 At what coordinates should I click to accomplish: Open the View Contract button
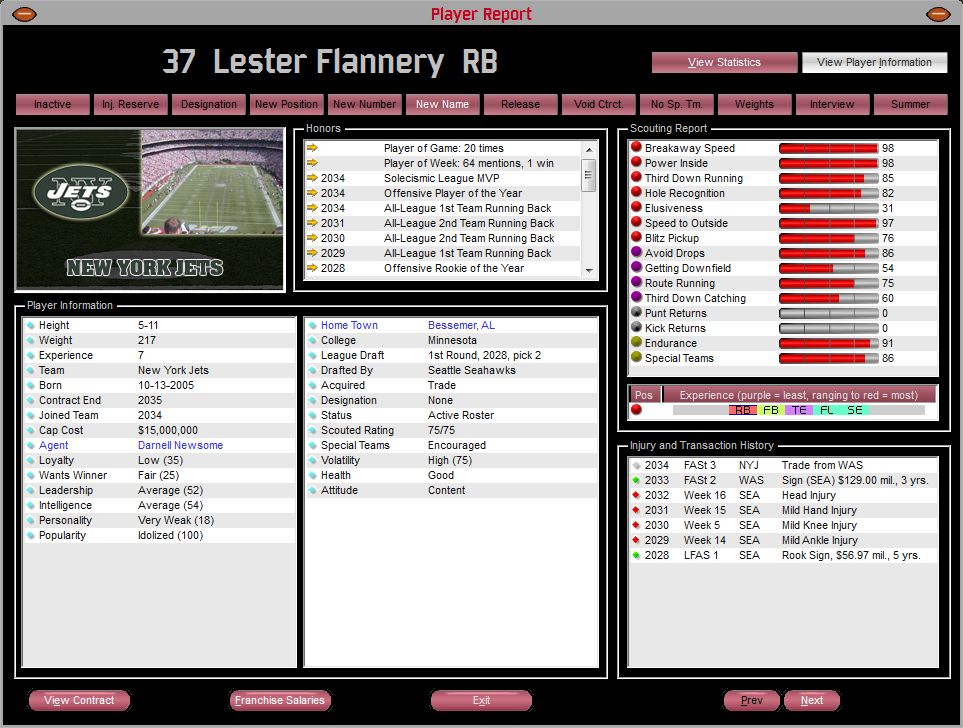[79, 701]
